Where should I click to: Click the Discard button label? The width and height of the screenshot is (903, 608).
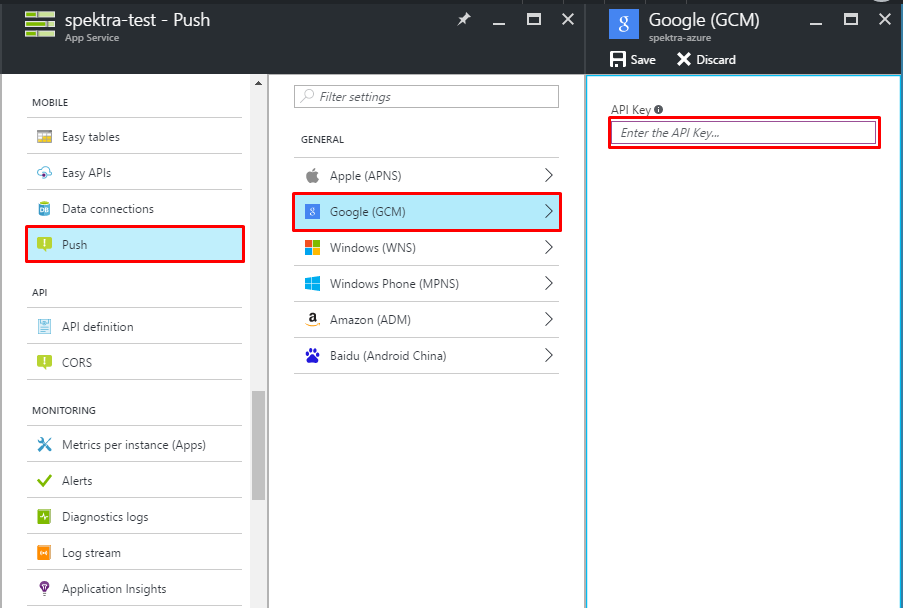[x=716, y=60]
